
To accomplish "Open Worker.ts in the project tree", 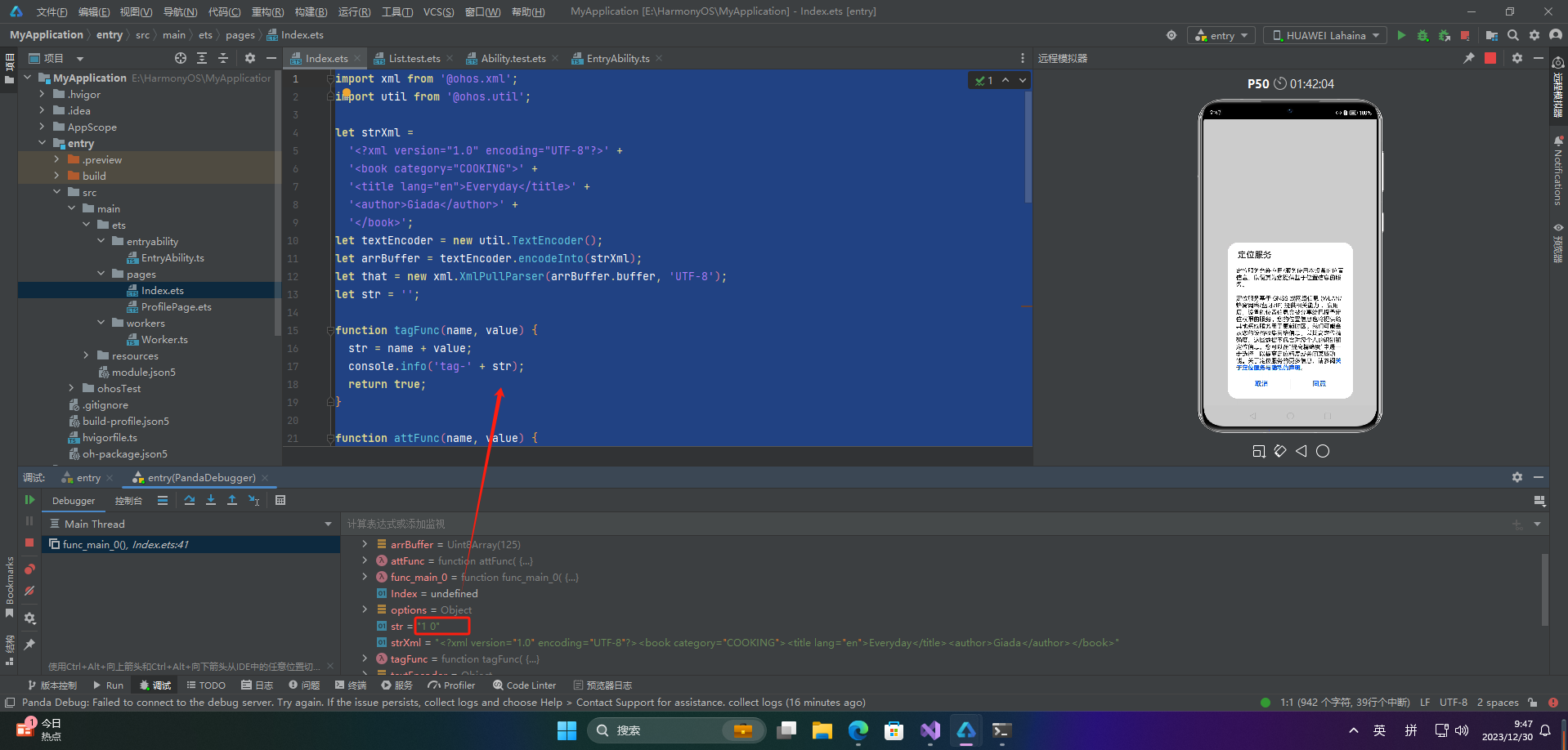I will point(164,339).
